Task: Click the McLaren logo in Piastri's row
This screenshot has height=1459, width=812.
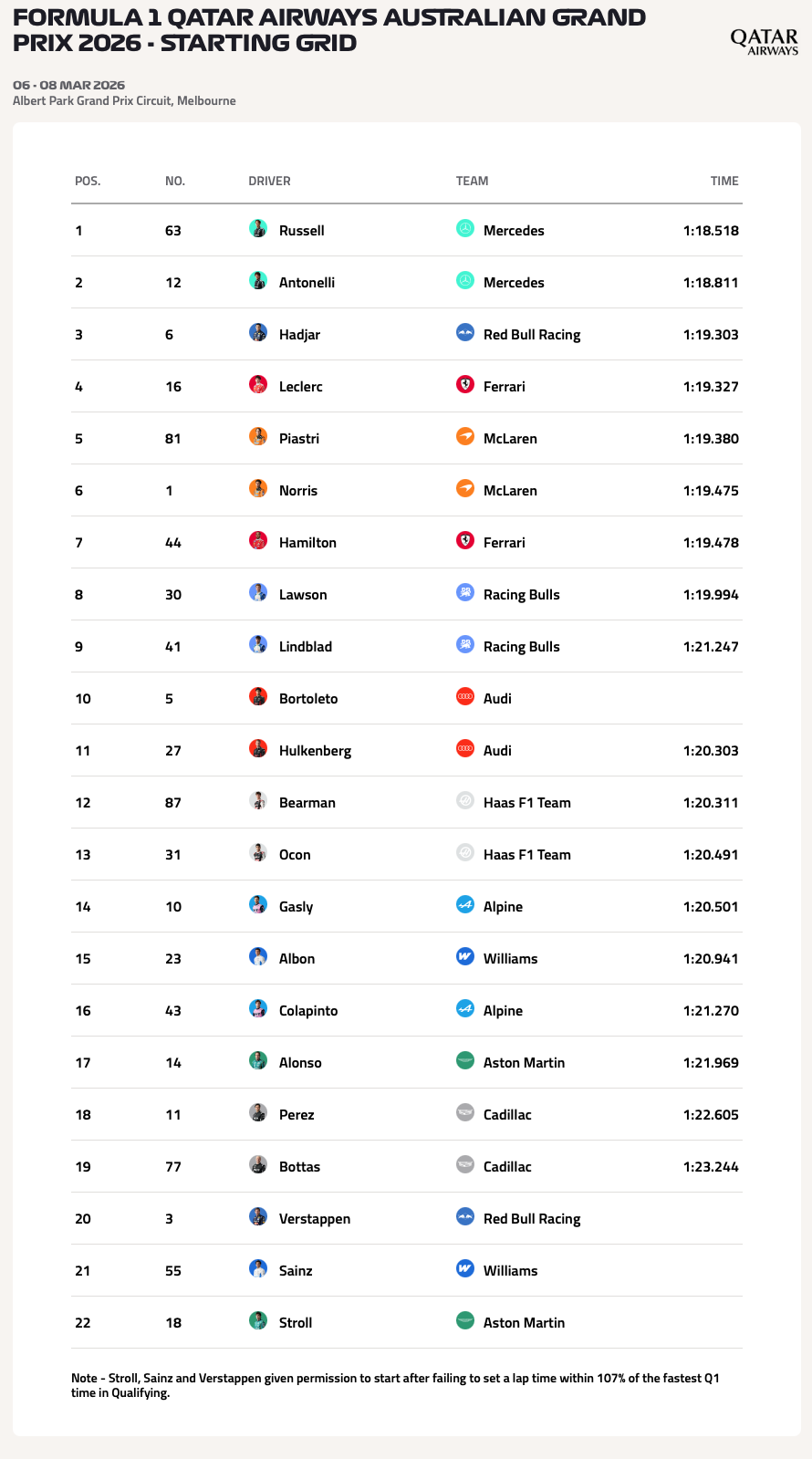Action: point(465,438)
